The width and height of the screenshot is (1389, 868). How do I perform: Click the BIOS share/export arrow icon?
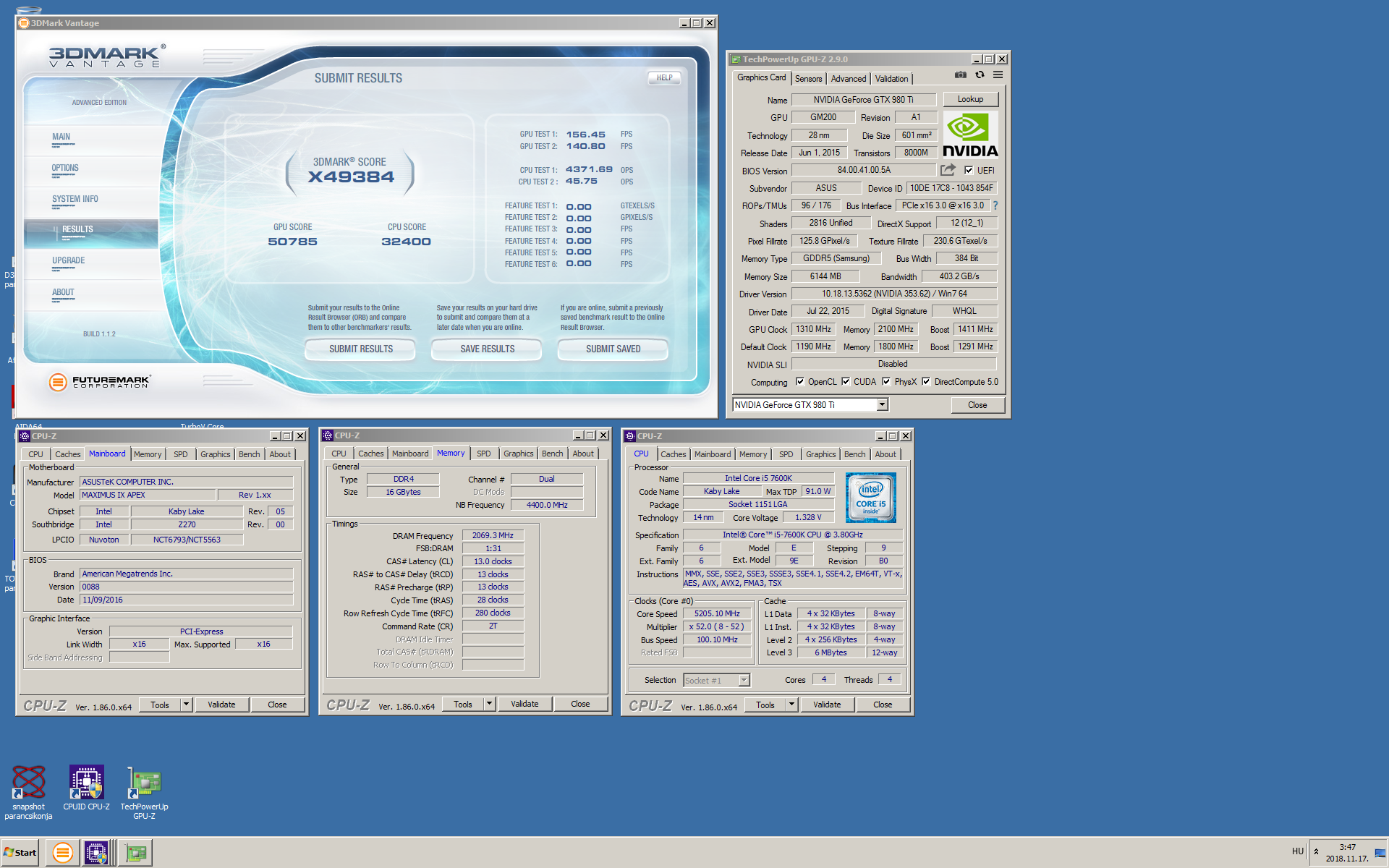(x=948, y=170)
